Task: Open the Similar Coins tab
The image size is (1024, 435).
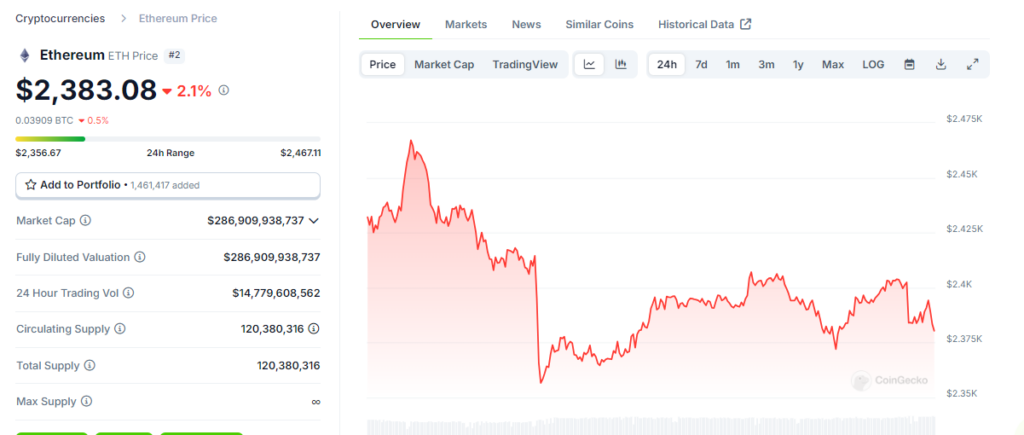Action: click(600, 25)
